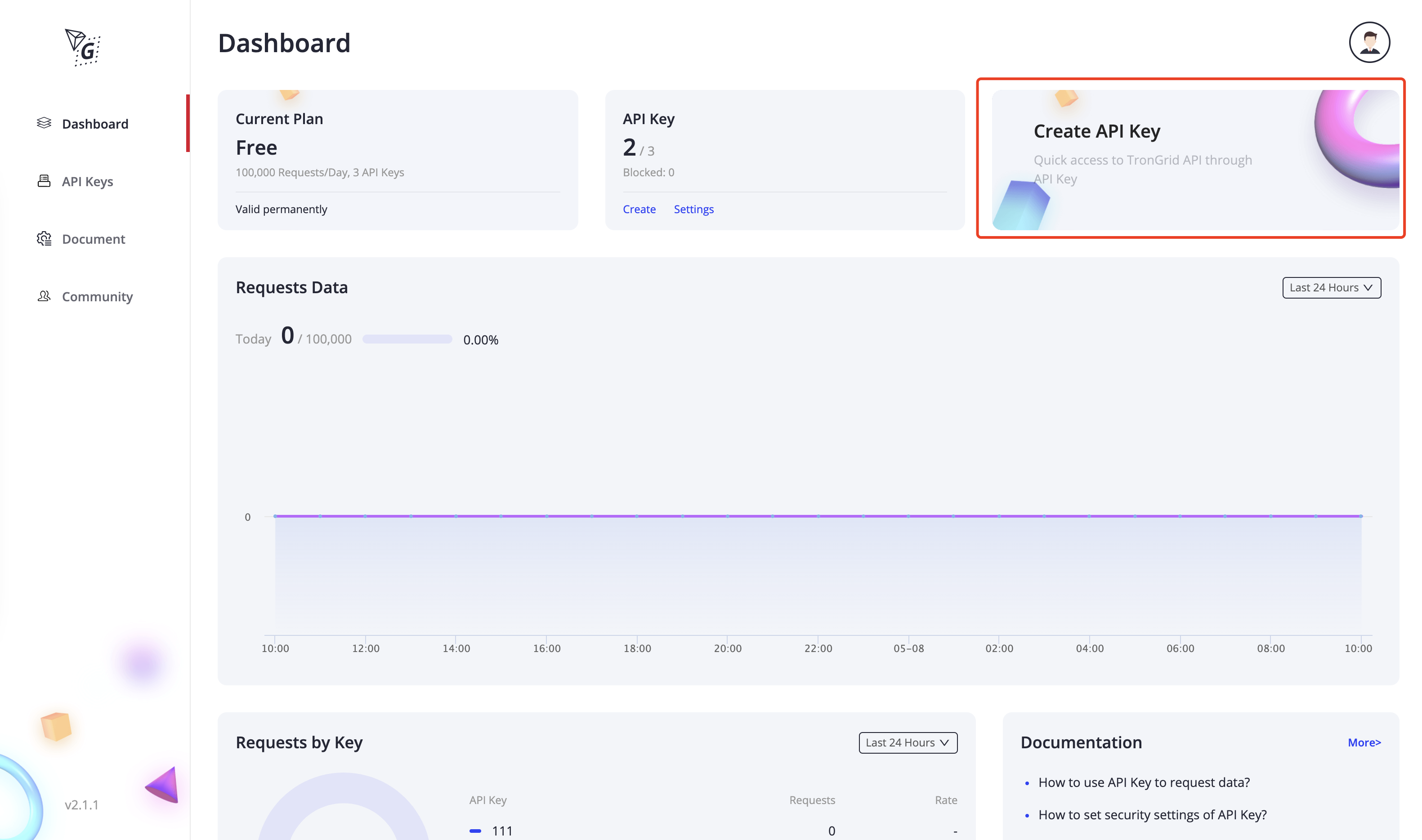1422x840 pixels.
Task: Select the Community icon in sidebar
Action: pyautogui.click(x=44, y=296)
